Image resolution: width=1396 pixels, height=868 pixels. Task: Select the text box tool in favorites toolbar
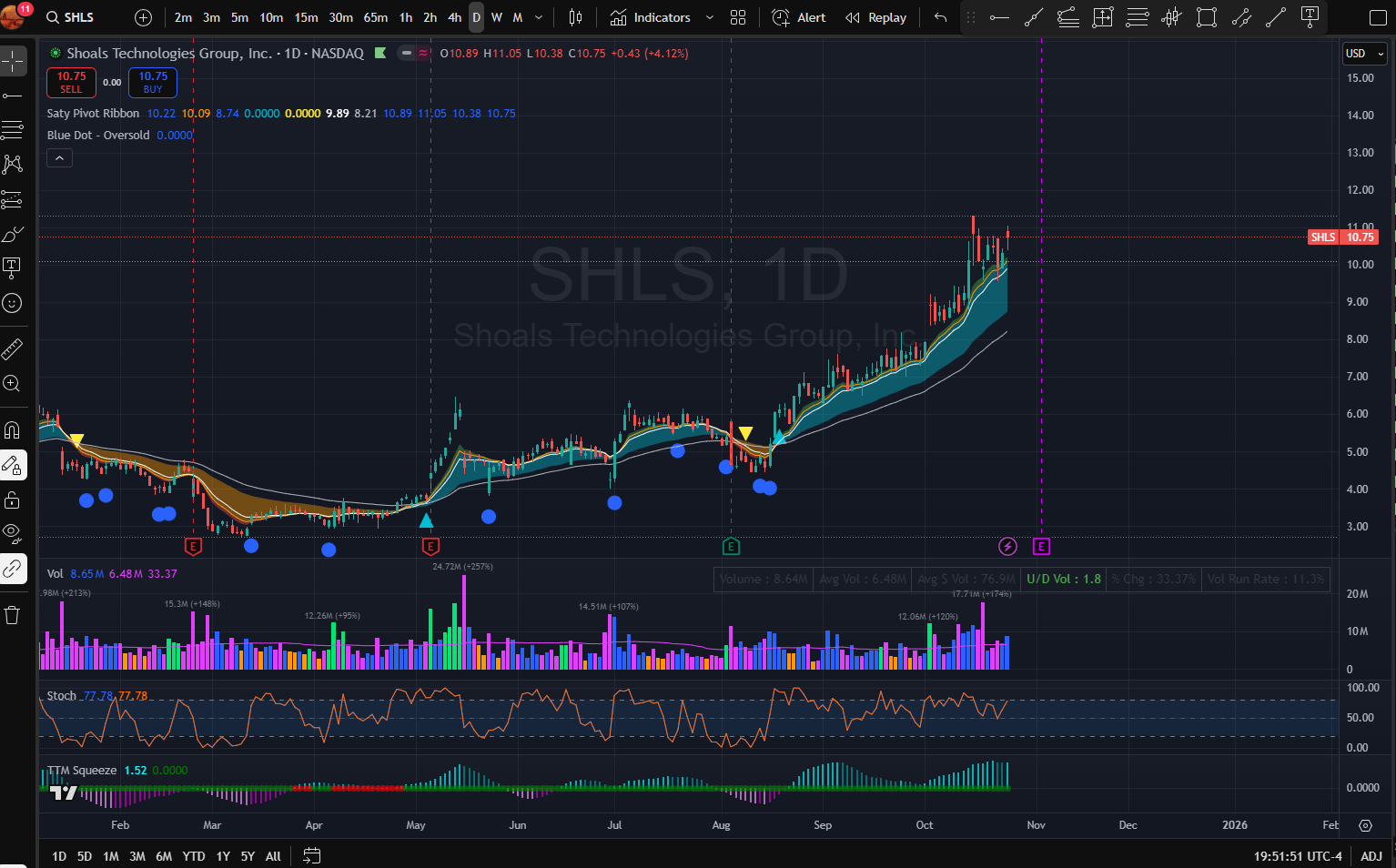click(x=1310, y=17)
